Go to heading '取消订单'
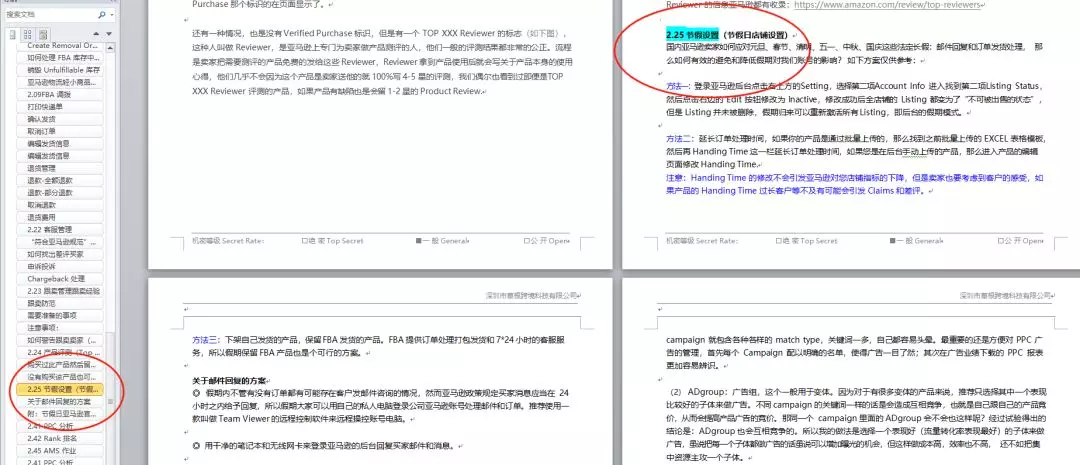 click(x=62, y=132)
